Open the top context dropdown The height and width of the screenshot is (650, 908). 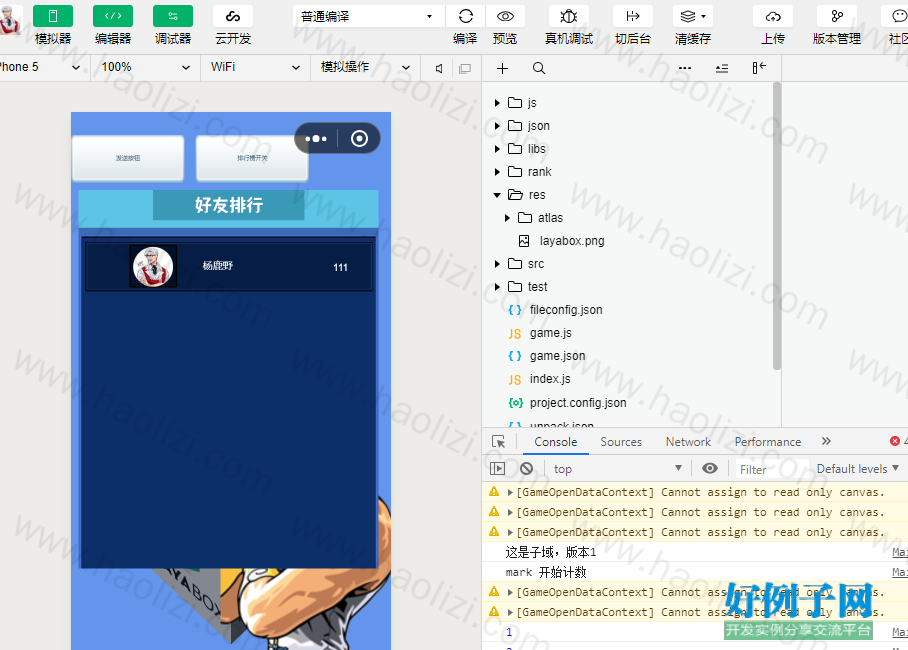point(618,469)
